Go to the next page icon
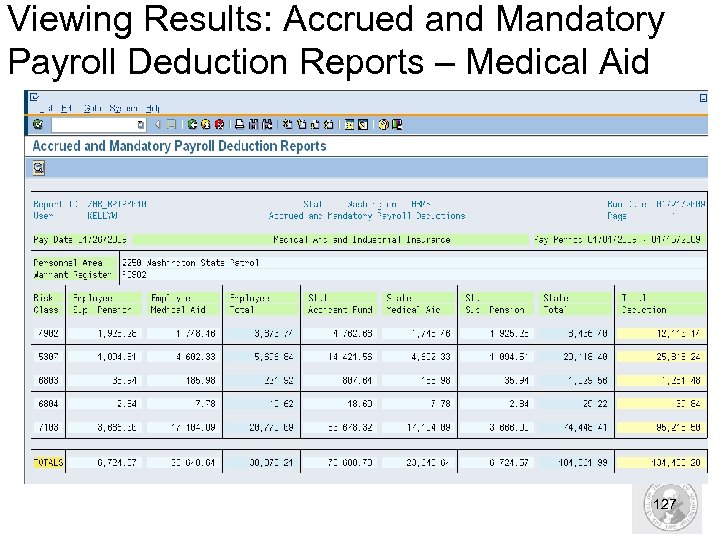The width and height of the screenshot is (720, 540). coord(315,124)
